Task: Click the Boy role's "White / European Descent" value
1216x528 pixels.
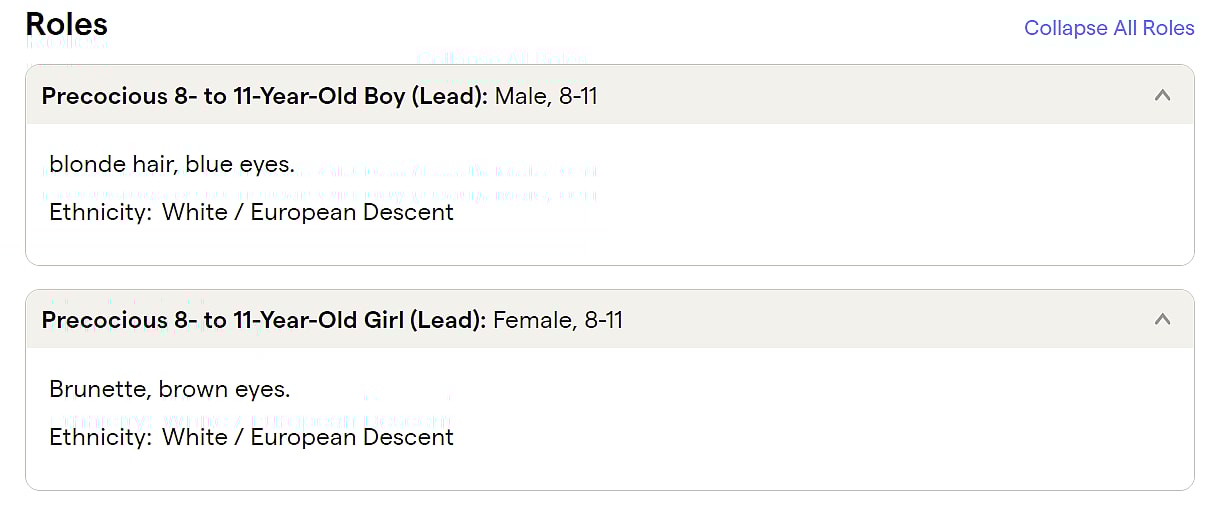Action: click(x=308, y=212)
